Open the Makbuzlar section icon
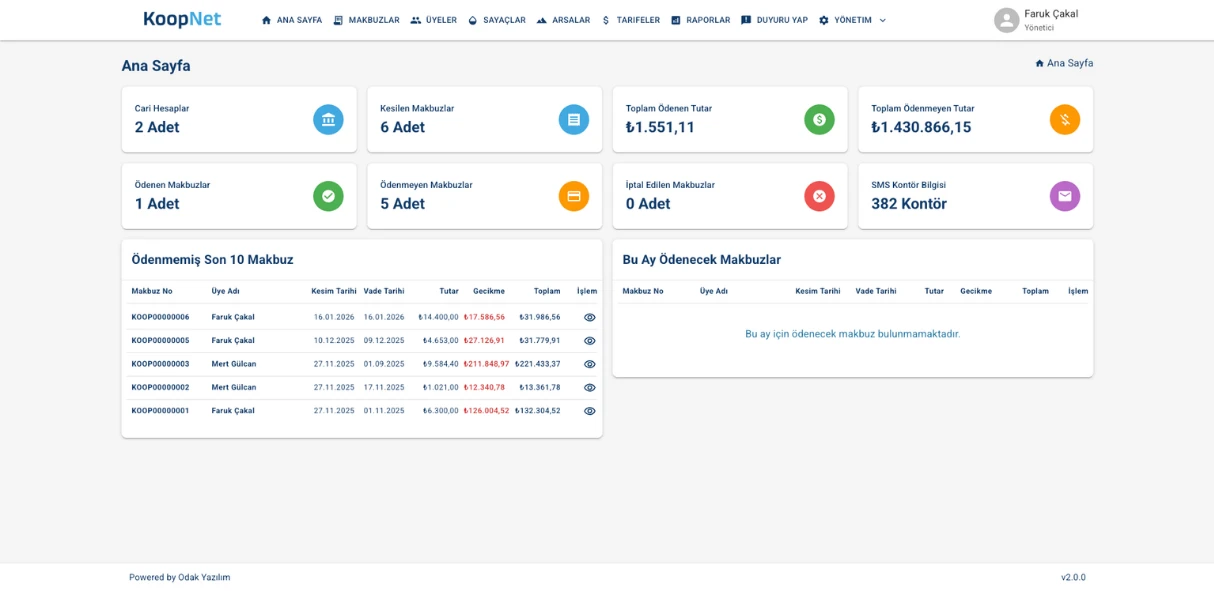Image resolution: width=1214 pixels, height=591 pixels. pyautogui.click(x=336, y=19)
